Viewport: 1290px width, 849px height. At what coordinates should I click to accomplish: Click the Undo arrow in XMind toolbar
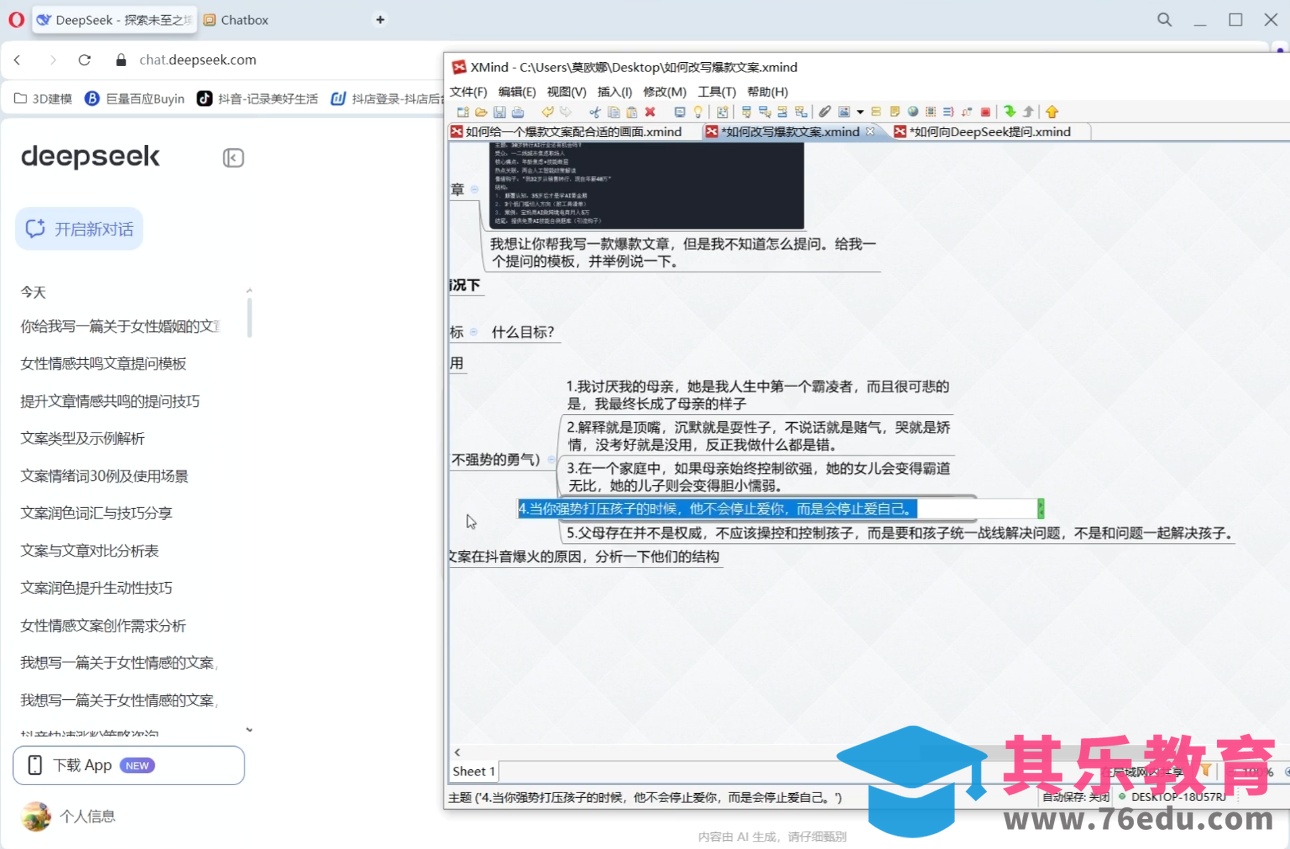[547, 112]
